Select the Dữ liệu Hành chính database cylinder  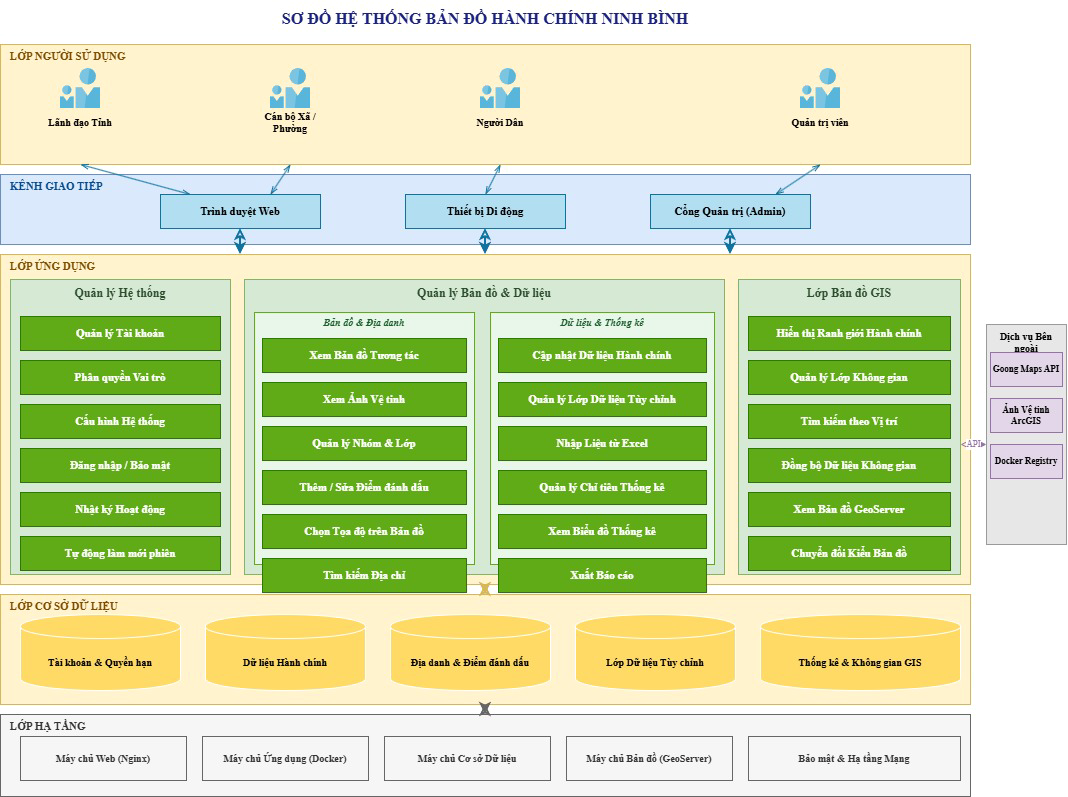point(285,653)
